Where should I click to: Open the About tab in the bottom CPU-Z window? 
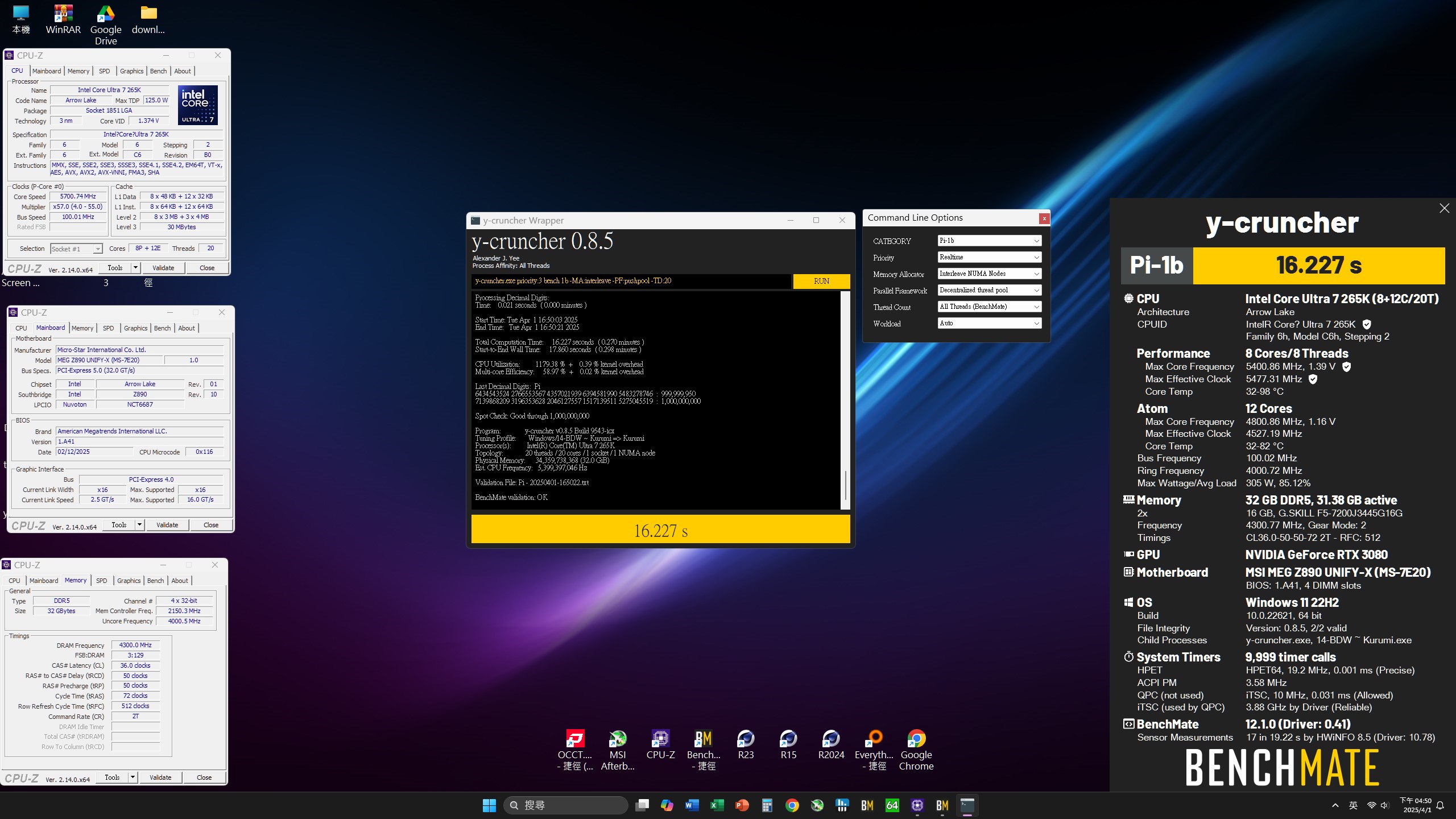(180, 581)
